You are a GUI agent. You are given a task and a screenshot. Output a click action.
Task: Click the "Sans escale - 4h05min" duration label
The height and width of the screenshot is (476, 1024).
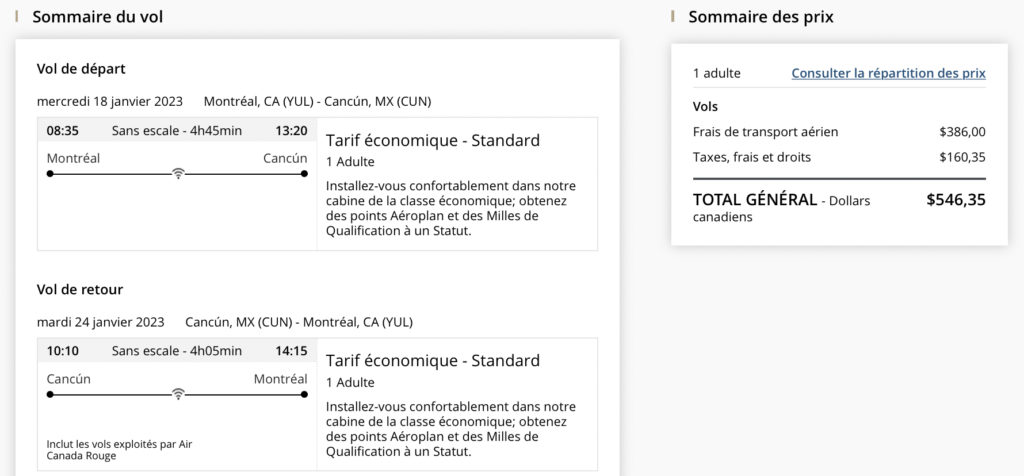[x=177, y=351]
